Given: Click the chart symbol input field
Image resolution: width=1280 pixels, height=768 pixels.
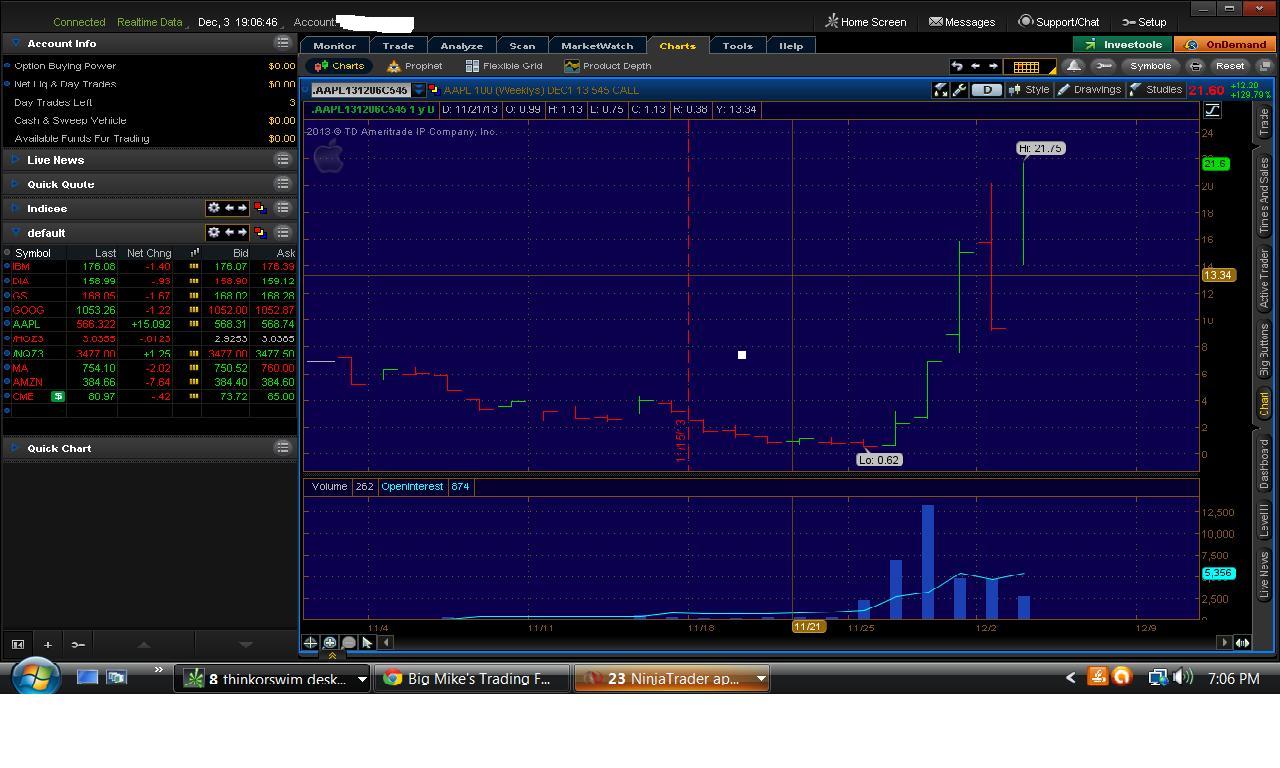Looking at the screenshot, I should click(361, 90).
